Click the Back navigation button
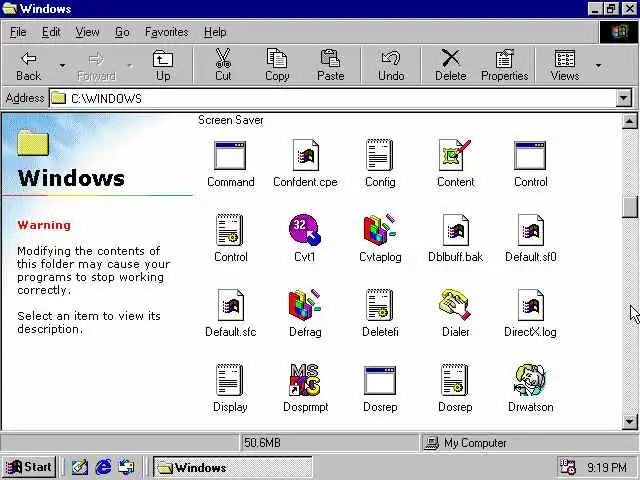Image resolution: width=640 pixels, height=480 pixels. click(29, 64)
